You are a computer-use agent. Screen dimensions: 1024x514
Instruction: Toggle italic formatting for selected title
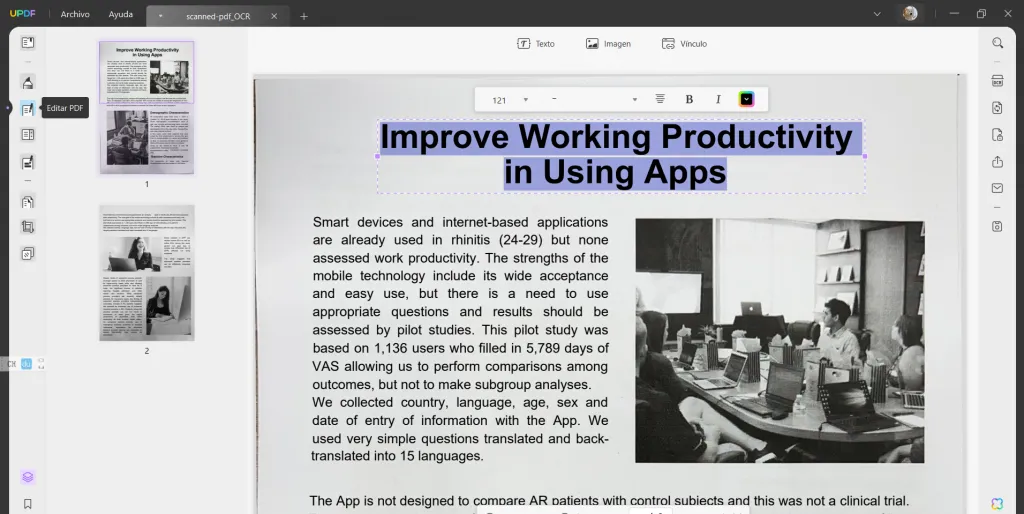point(718,99)
